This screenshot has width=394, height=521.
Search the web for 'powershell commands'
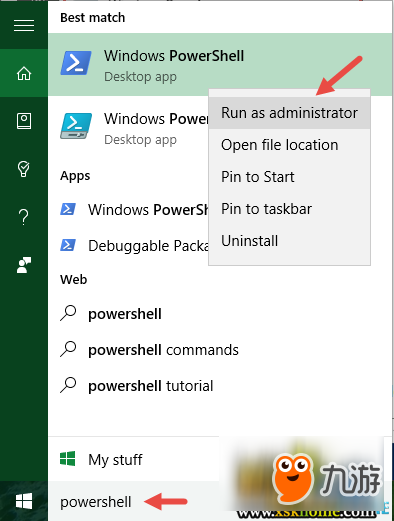[220, 350]
